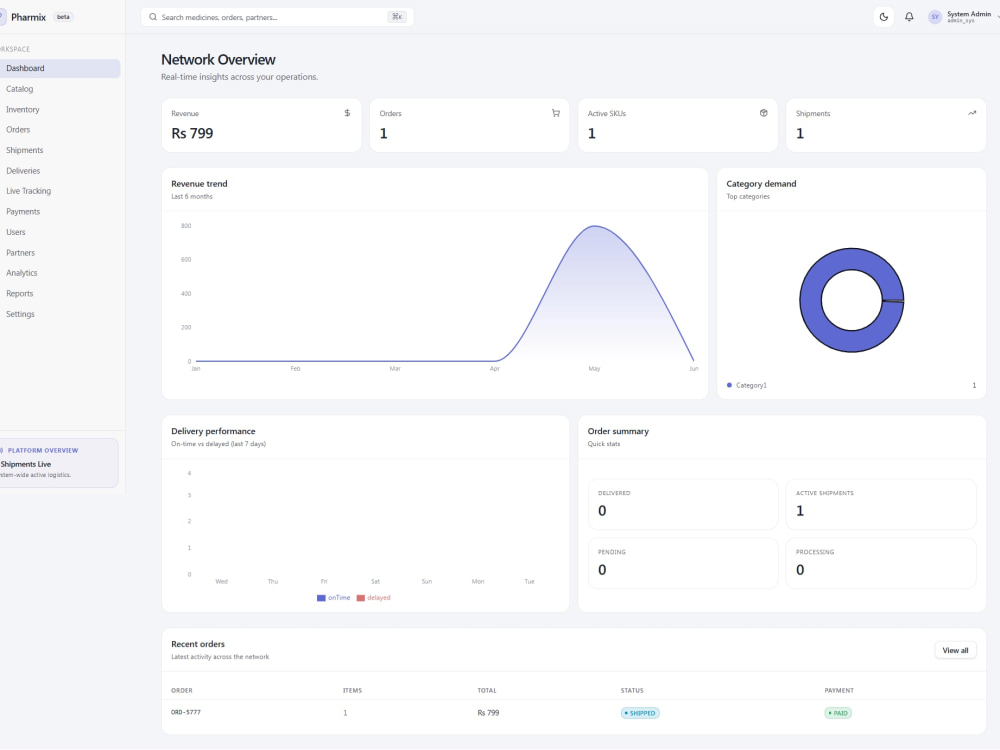
Task: Open Inventory from the sidebar
Action: [x=59, y=110]
